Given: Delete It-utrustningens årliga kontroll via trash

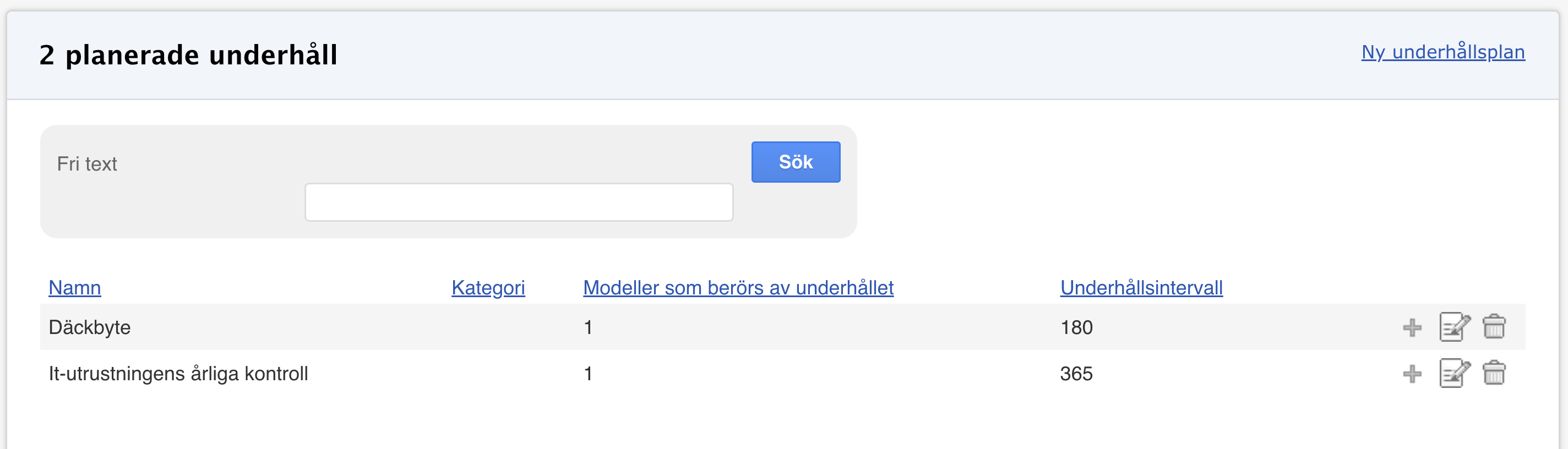Looking at the screenshot, I should (1494, 374).
